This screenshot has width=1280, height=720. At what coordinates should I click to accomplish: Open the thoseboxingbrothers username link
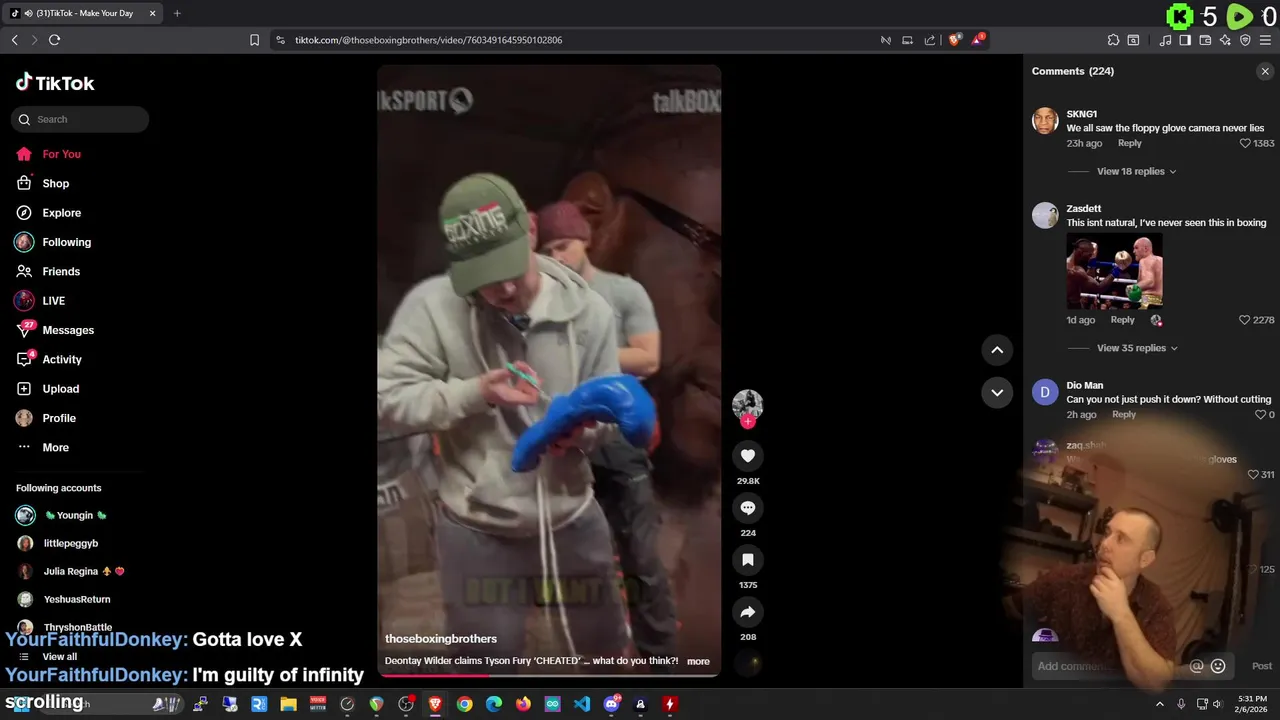440,639
